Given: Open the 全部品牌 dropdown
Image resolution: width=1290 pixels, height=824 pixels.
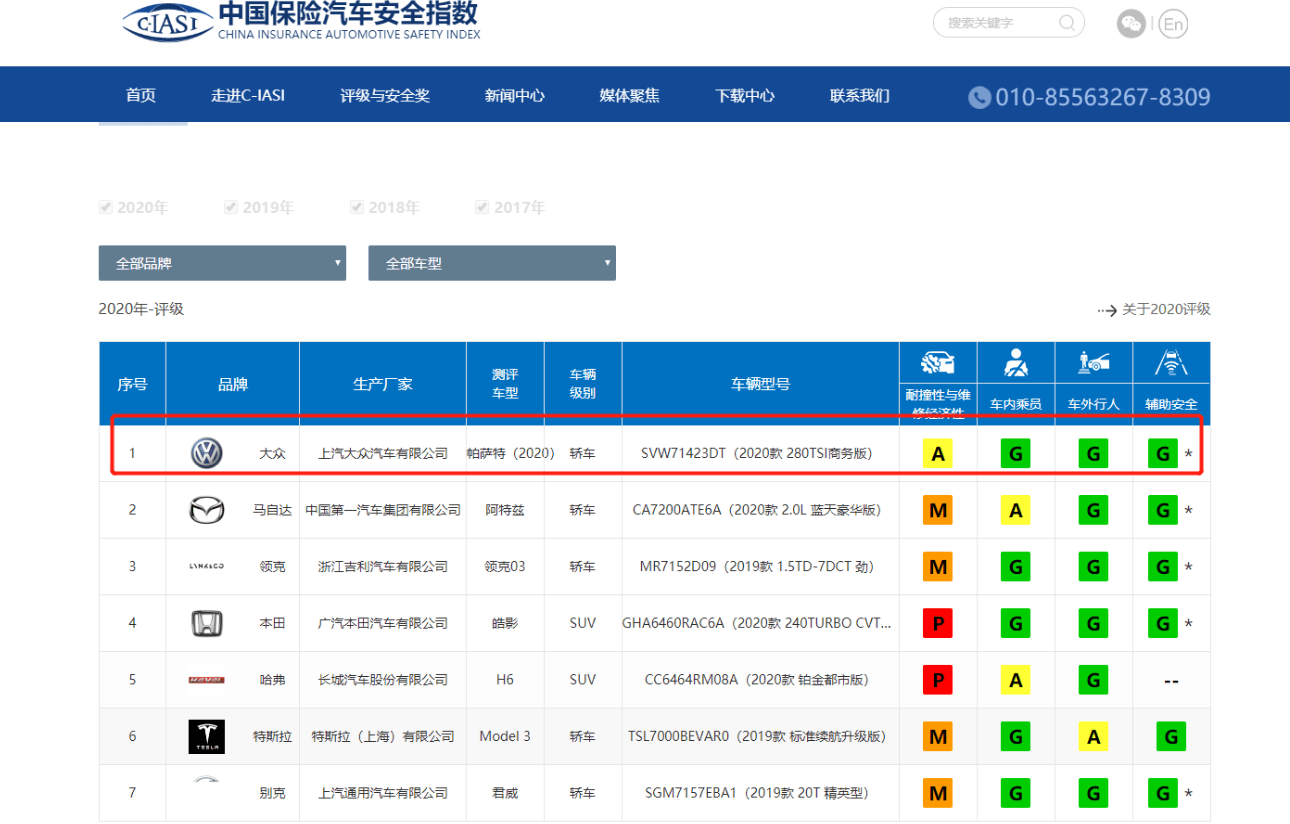Looking at the screenshot, I should (x=222, y=263).
